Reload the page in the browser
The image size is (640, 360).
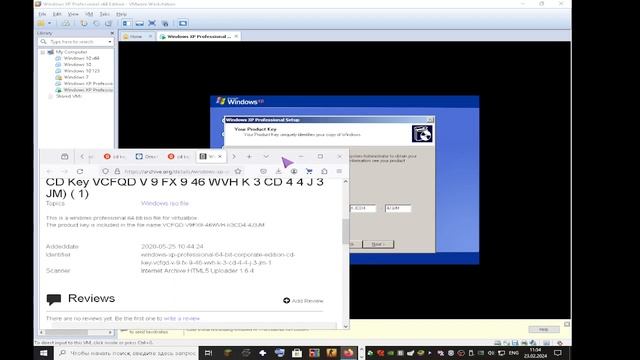tap(80, 171)
